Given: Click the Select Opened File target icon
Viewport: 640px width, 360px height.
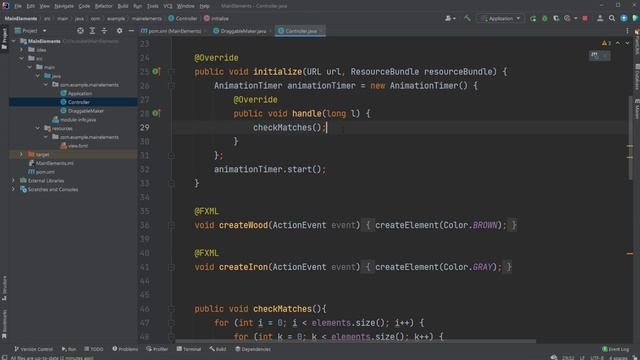Looking at the screenshot, I should tap(80, 31).
